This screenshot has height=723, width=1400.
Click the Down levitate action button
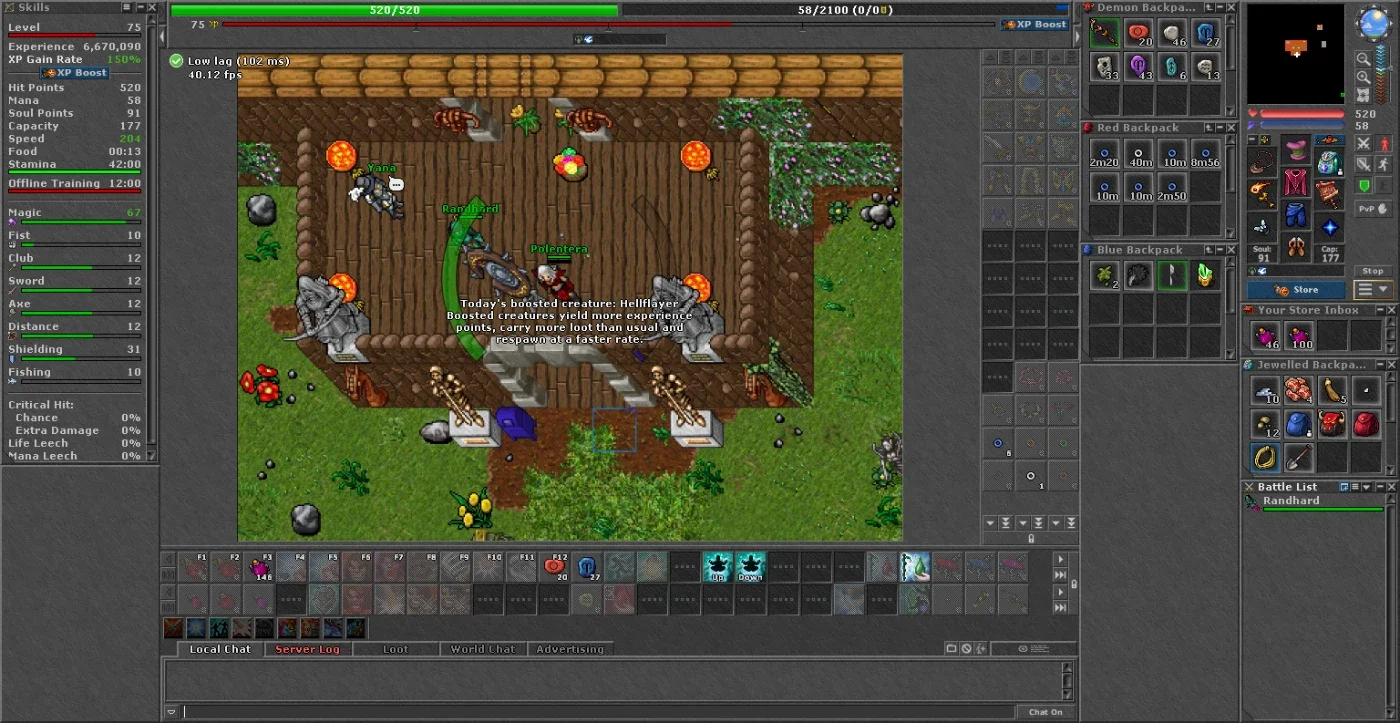coord(750,567)
